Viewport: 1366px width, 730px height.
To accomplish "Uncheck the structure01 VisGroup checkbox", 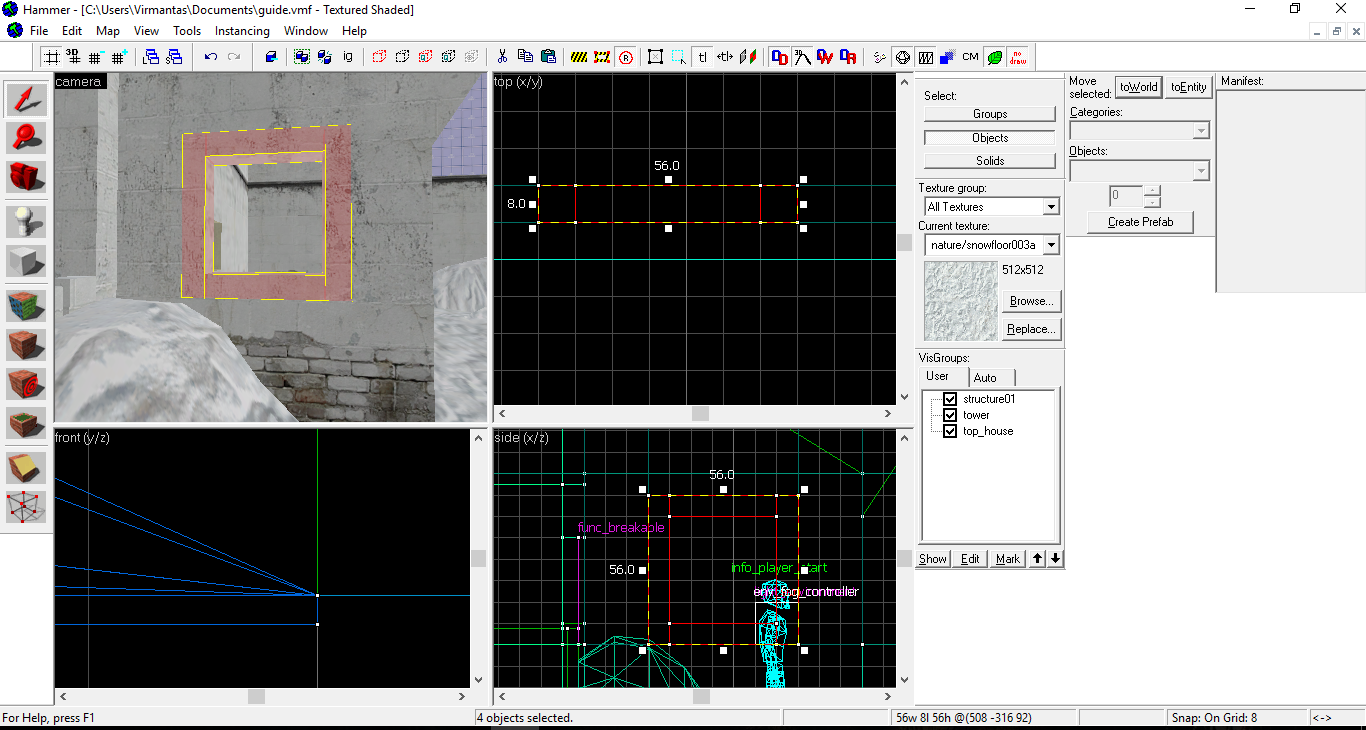I will coord(950,399).
